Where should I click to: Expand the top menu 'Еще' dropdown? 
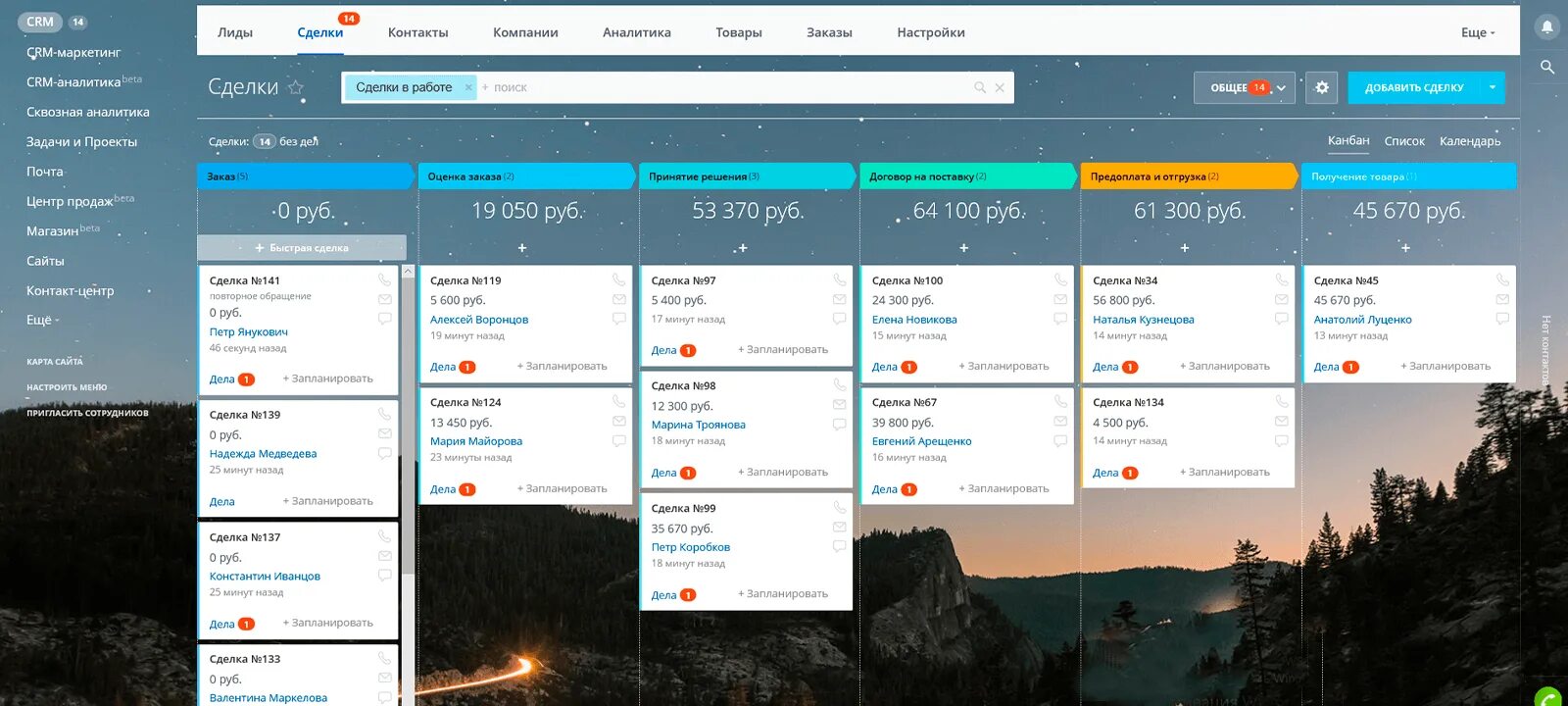[1478, 32]
